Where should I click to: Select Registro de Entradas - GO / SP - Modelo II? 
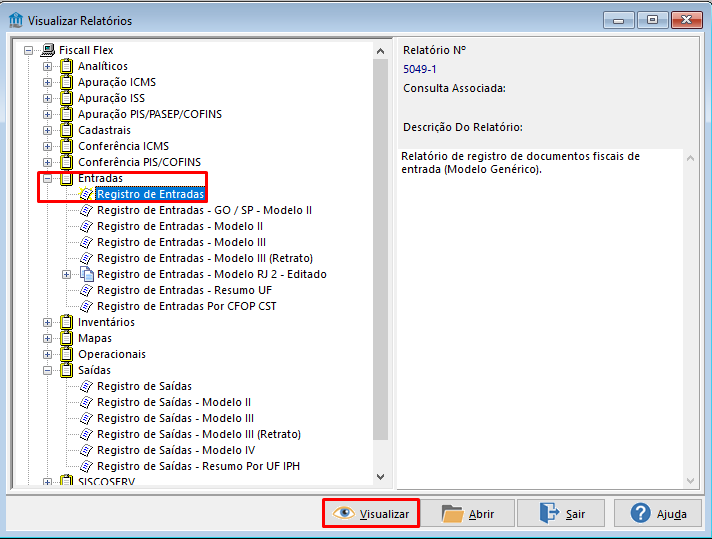[204, 210]
